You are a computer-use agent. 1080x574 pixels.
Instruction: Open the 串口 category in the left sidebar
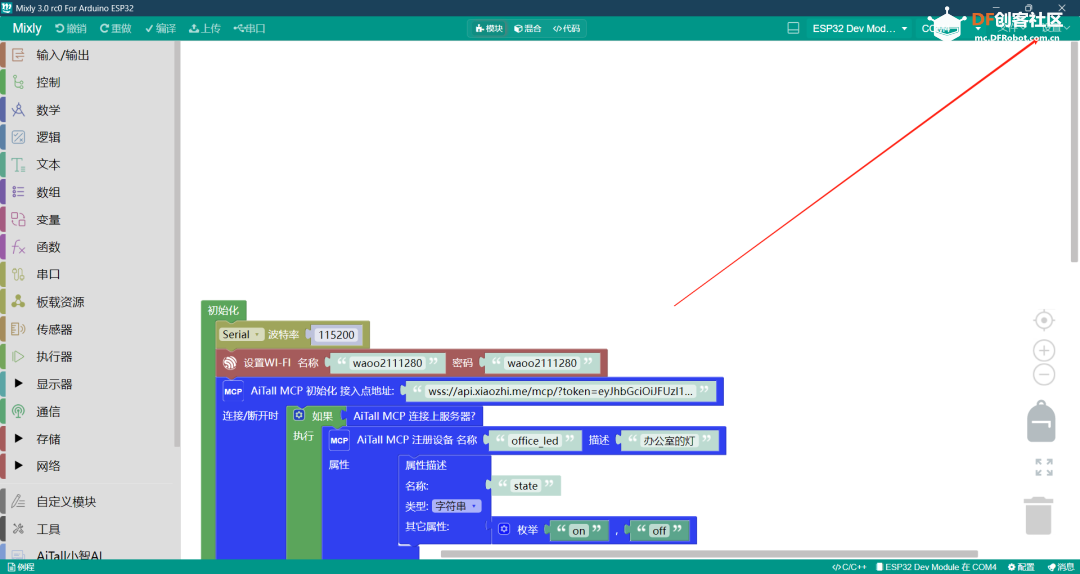90,274
